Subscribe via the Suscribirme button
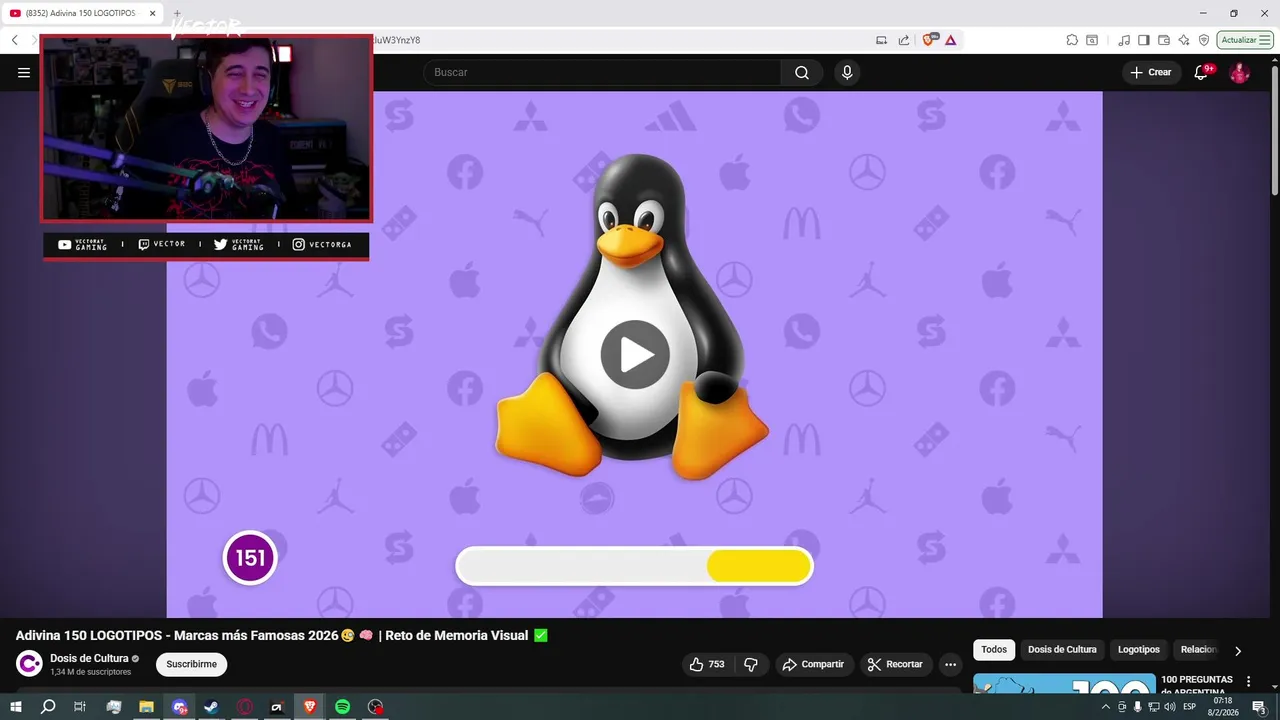1280x720 pixels. coord(191,664)
